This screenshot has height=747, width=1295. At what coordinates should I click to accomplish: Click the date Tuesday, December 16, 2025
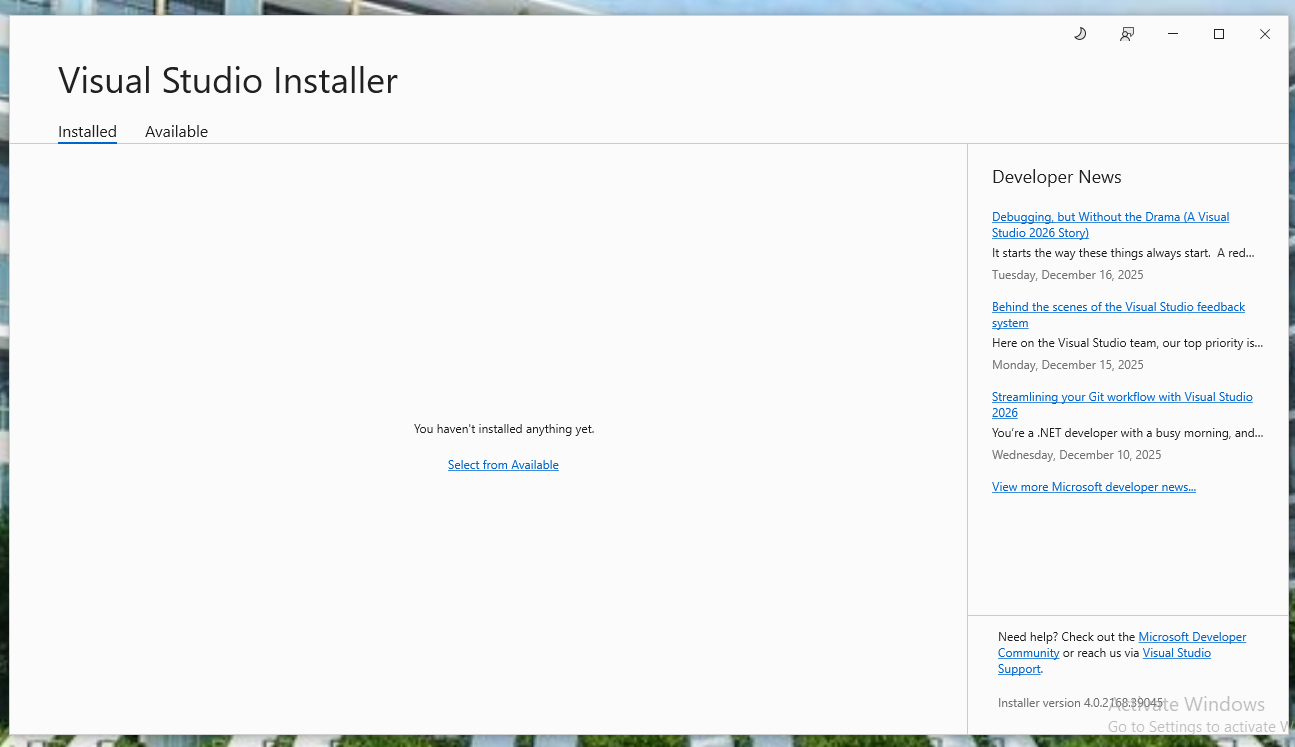1068,275
